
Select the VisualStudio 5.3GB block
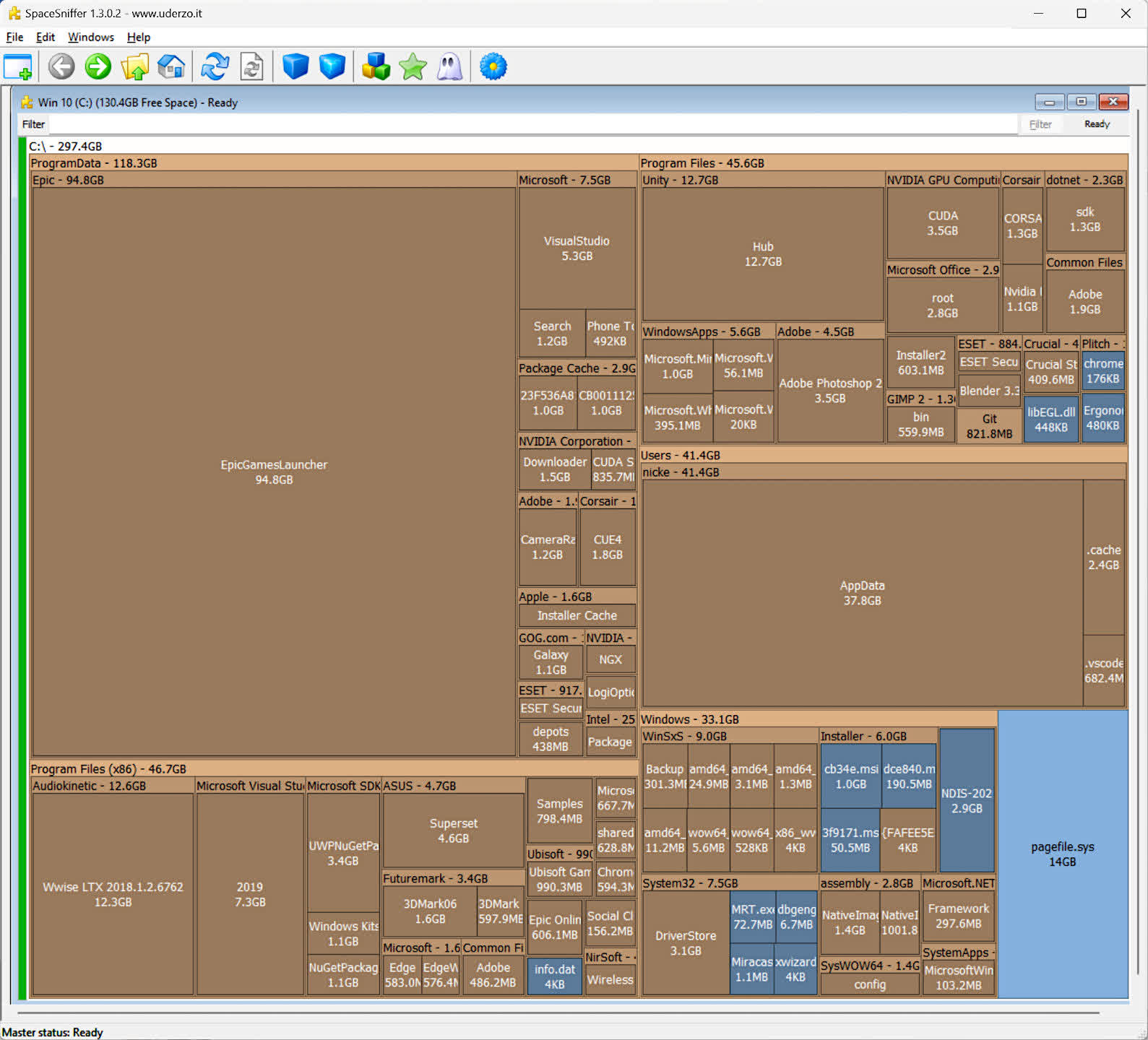pyautogui.click(x=577, y=248)
